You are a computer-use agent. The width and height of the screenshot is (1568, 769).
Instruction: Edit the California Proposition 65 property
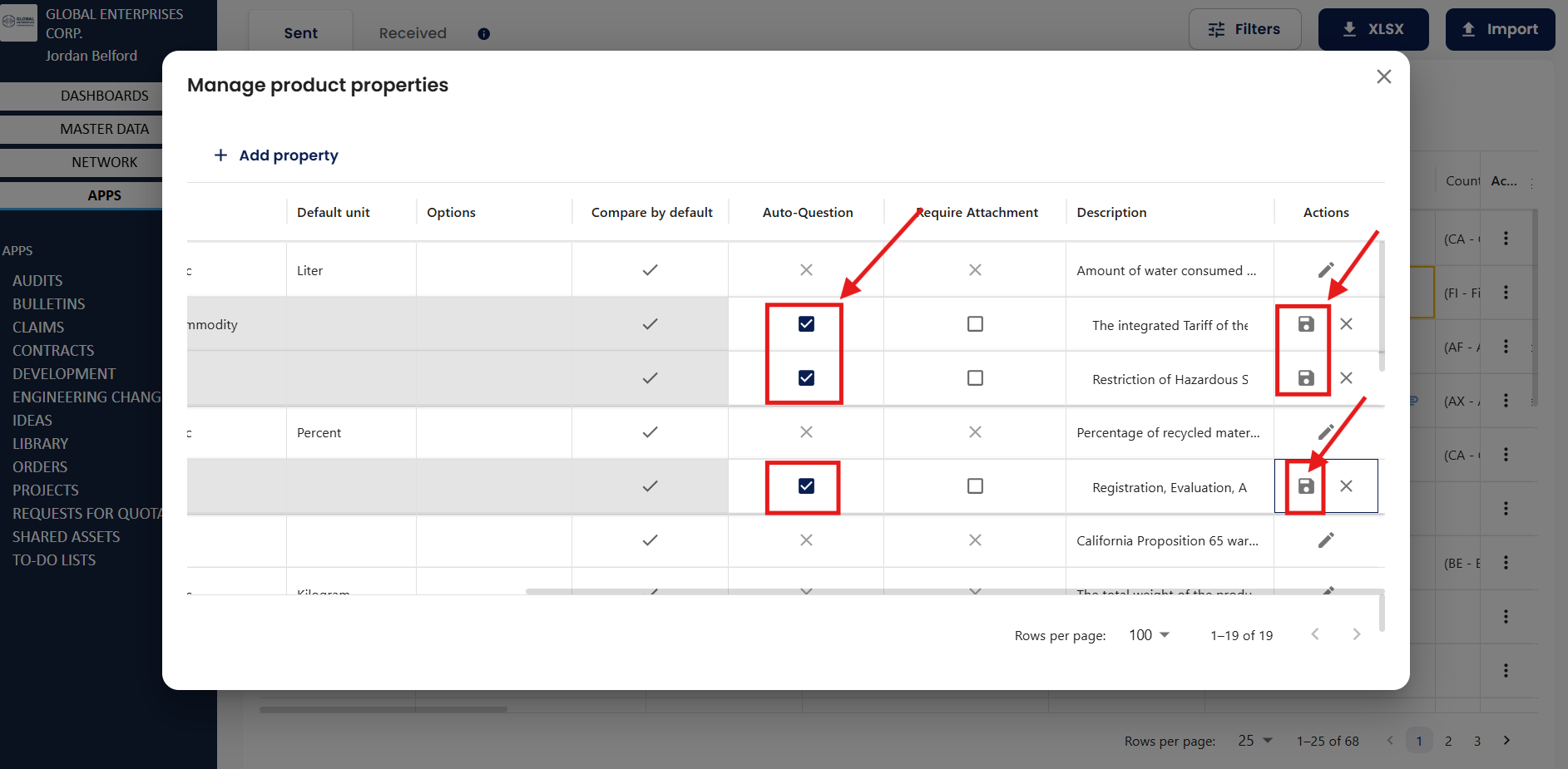click(1326, 540)
